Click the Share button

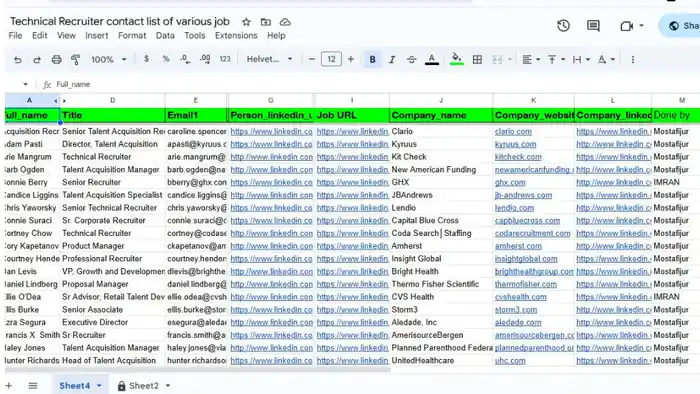coord(680,26)
